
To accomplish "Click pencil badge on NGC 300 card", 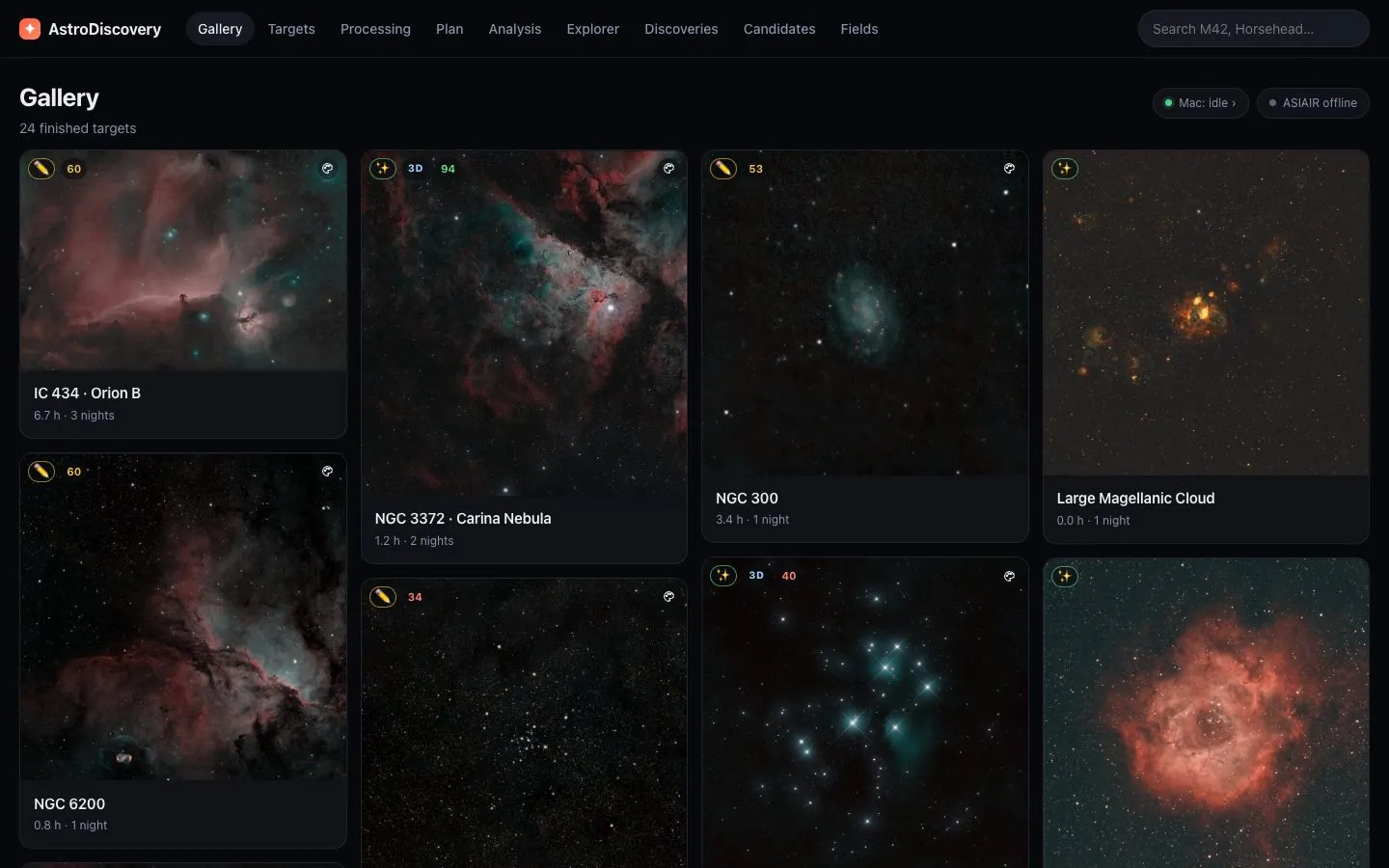I will (723, 169).
